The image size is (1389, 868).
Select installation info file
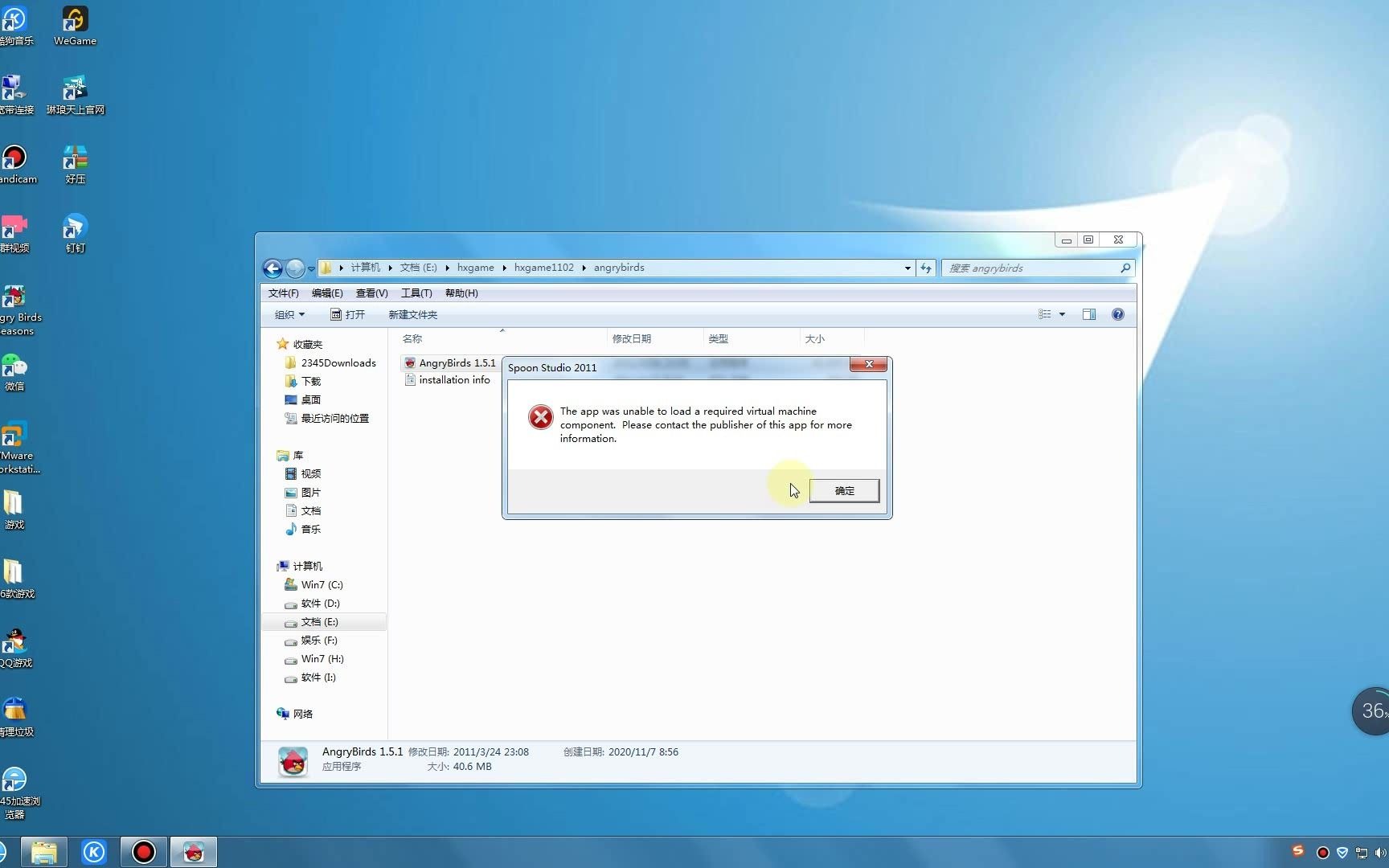pyautogui.click(x=448, y=380)
